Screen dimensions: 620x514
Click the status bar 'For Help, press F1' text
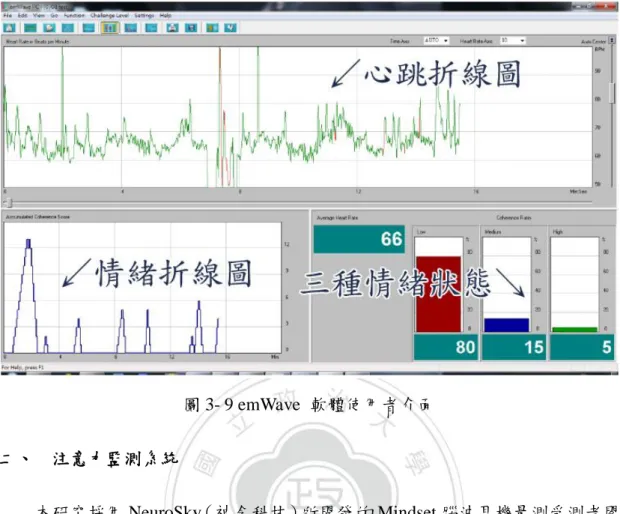[23, 367]
